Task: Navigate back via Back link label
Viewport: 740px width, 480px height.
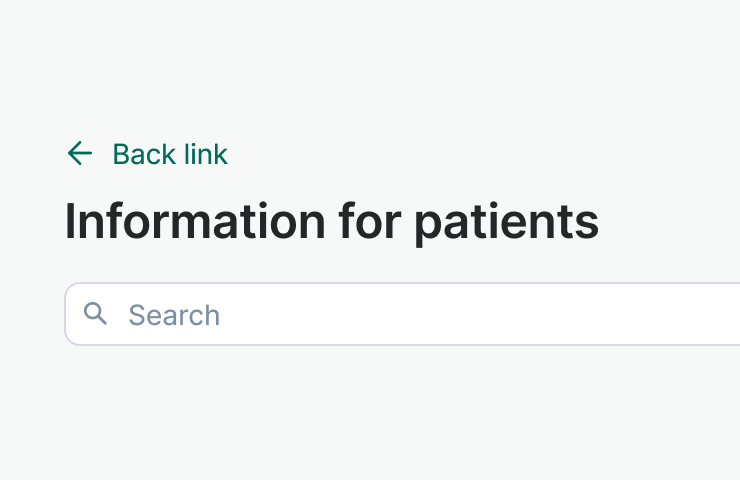Action: pos(170,154)
